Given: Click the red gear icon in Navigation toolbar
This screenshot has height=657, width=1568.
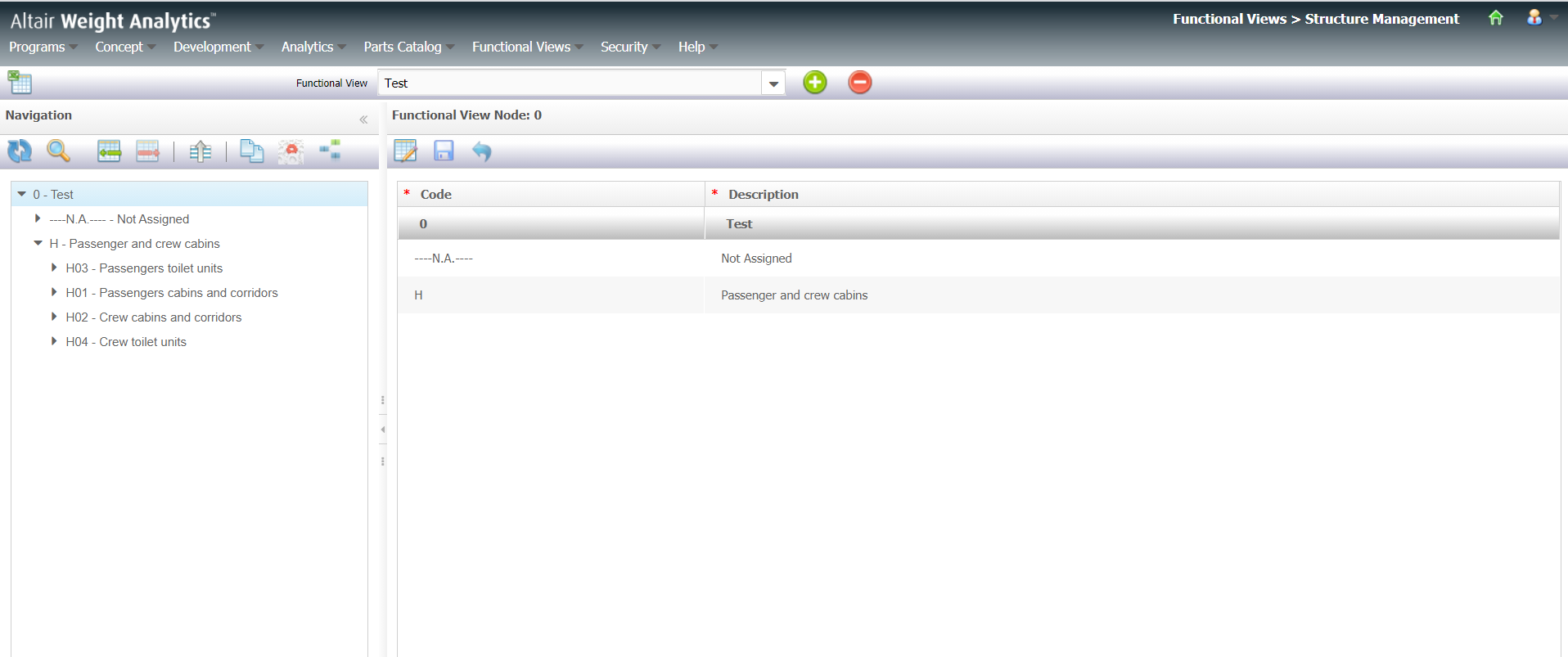Looking at the screenshot, I should pos(291,151).
